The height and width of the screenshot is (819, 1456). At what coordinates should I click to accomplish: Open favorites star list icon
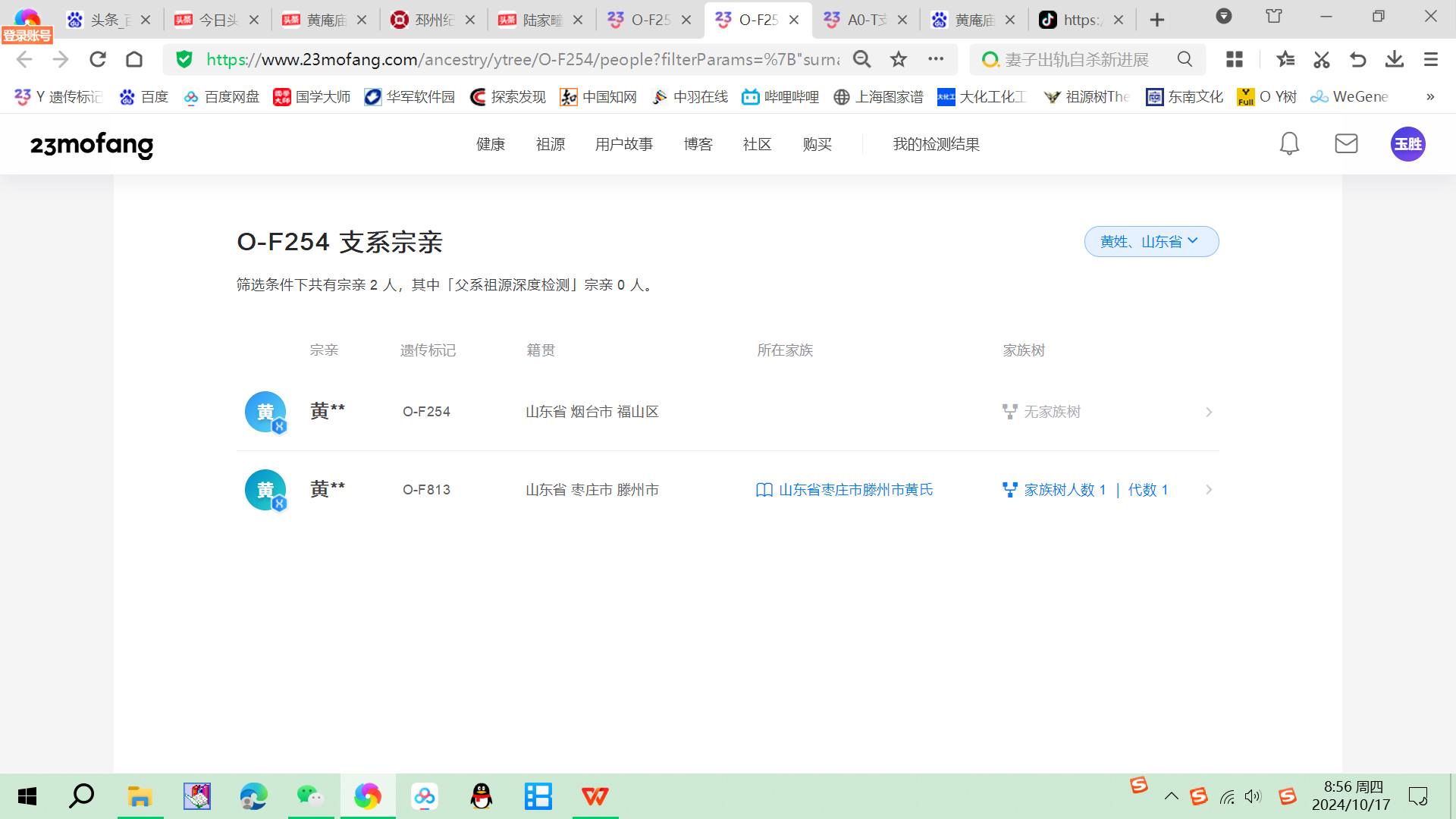1285,59
